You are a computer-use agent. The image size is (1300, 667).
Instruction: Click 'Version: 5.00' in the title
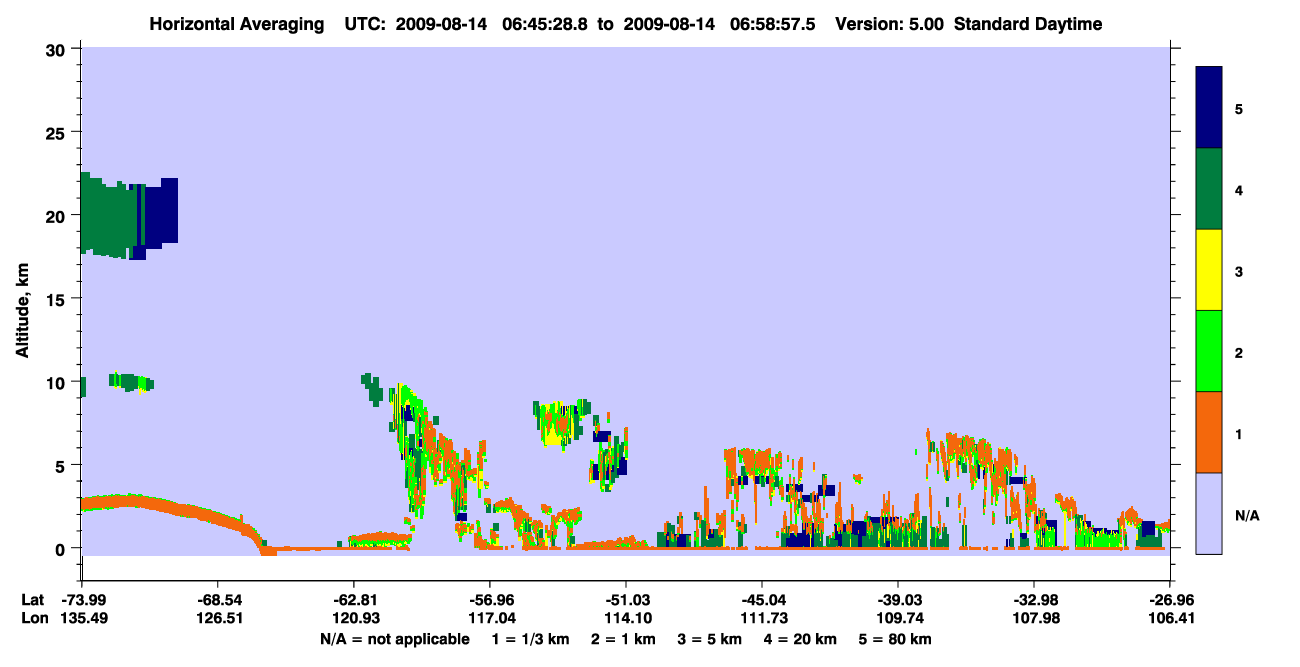(x=890, y=24)
